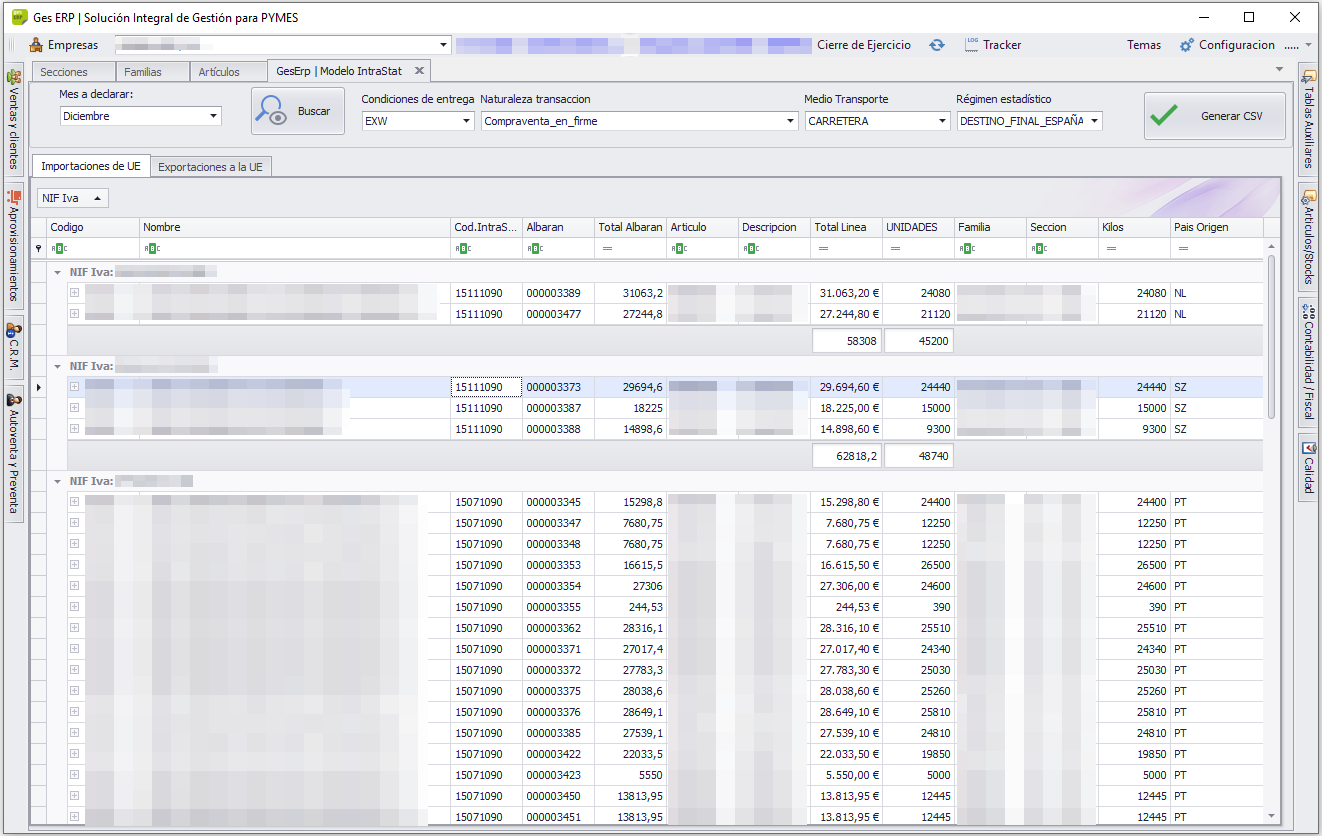Viewport: 1322px width, 836px height.
Task: Click the refresh arrows icon in toolbar
Action: coord(936,45)
